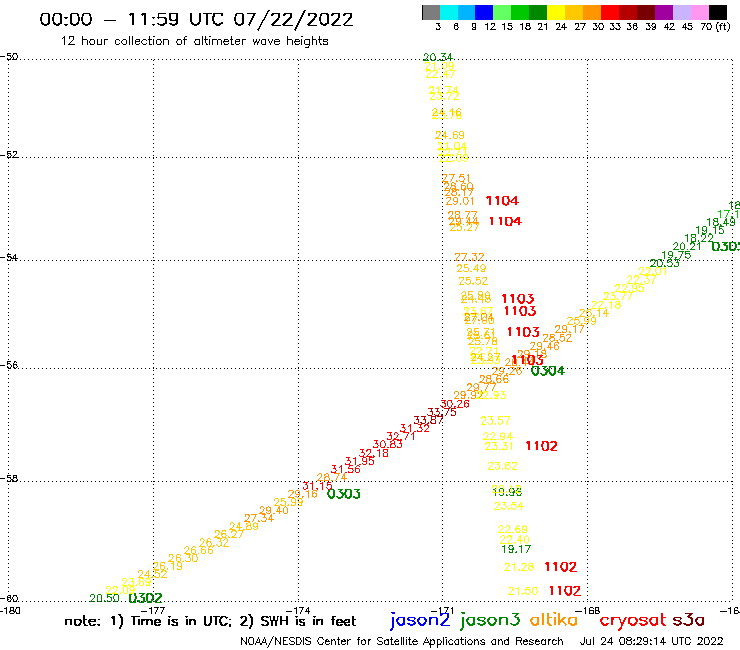Select longitude axis label -168

point(588,611)
